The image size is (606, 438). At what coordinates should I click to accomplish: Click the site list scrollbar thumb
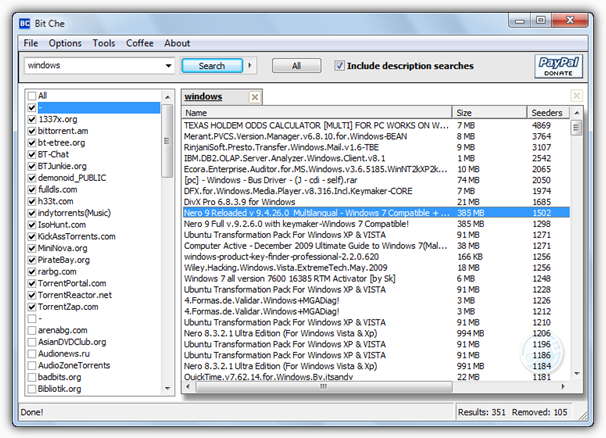[167, 141]
